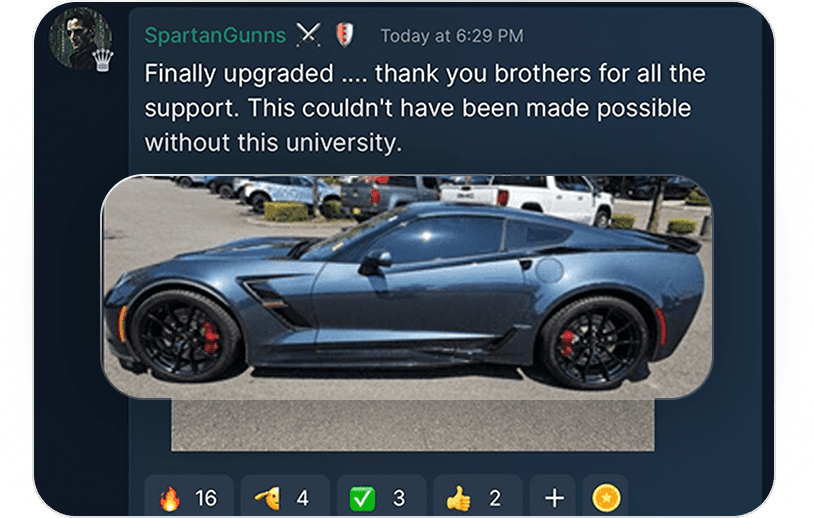Image resolution: width=814 pixels, height=518 pixels.
Task: Click the red shield badge icon
Action: [x=344, y=36]
